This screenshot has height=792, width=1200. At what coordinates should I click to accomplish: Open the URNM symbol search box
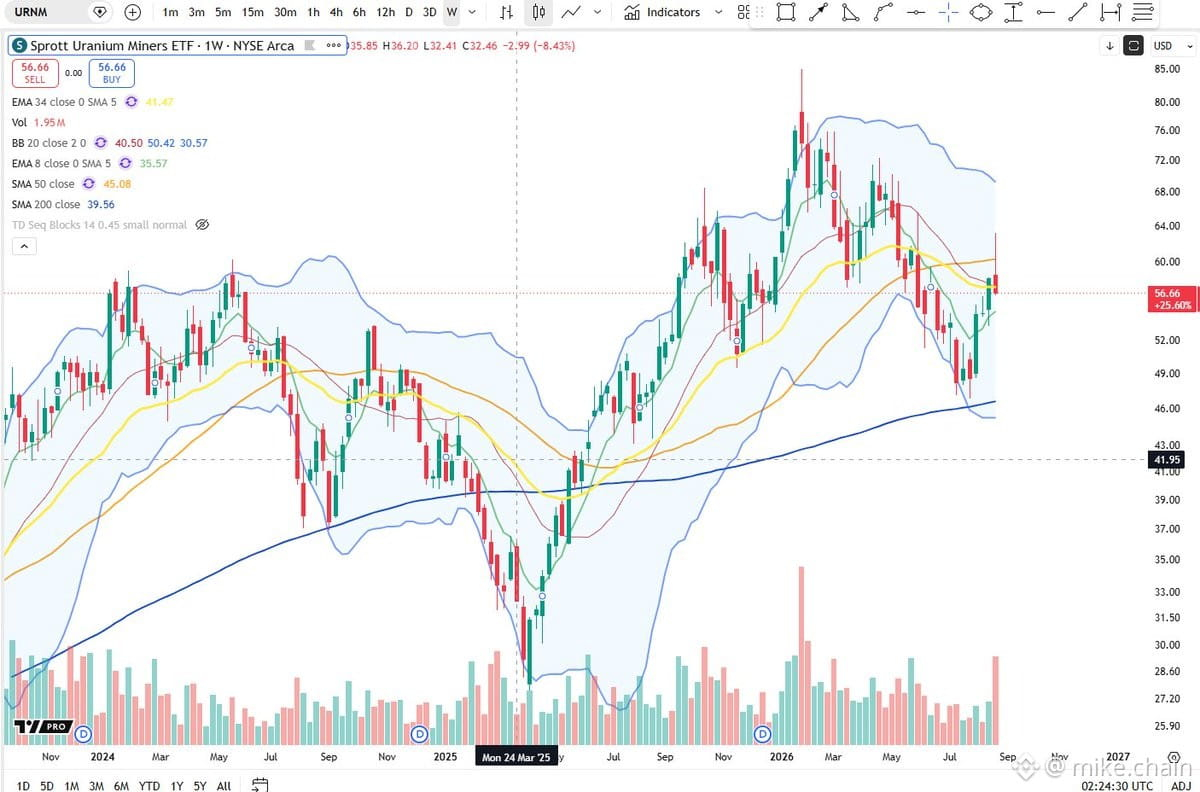45,12
